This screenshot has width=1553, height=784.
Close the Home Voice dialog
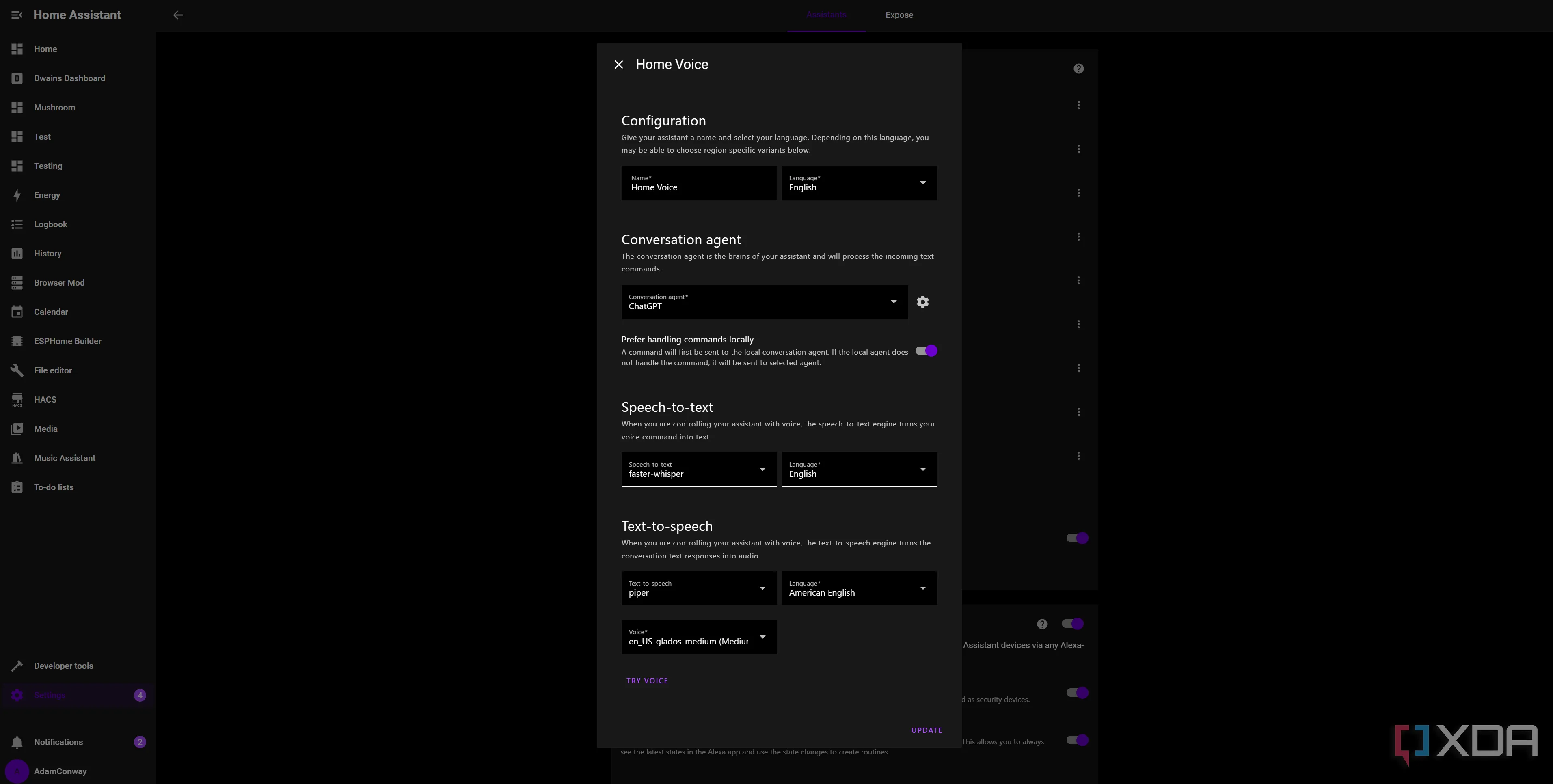(618, 65)
